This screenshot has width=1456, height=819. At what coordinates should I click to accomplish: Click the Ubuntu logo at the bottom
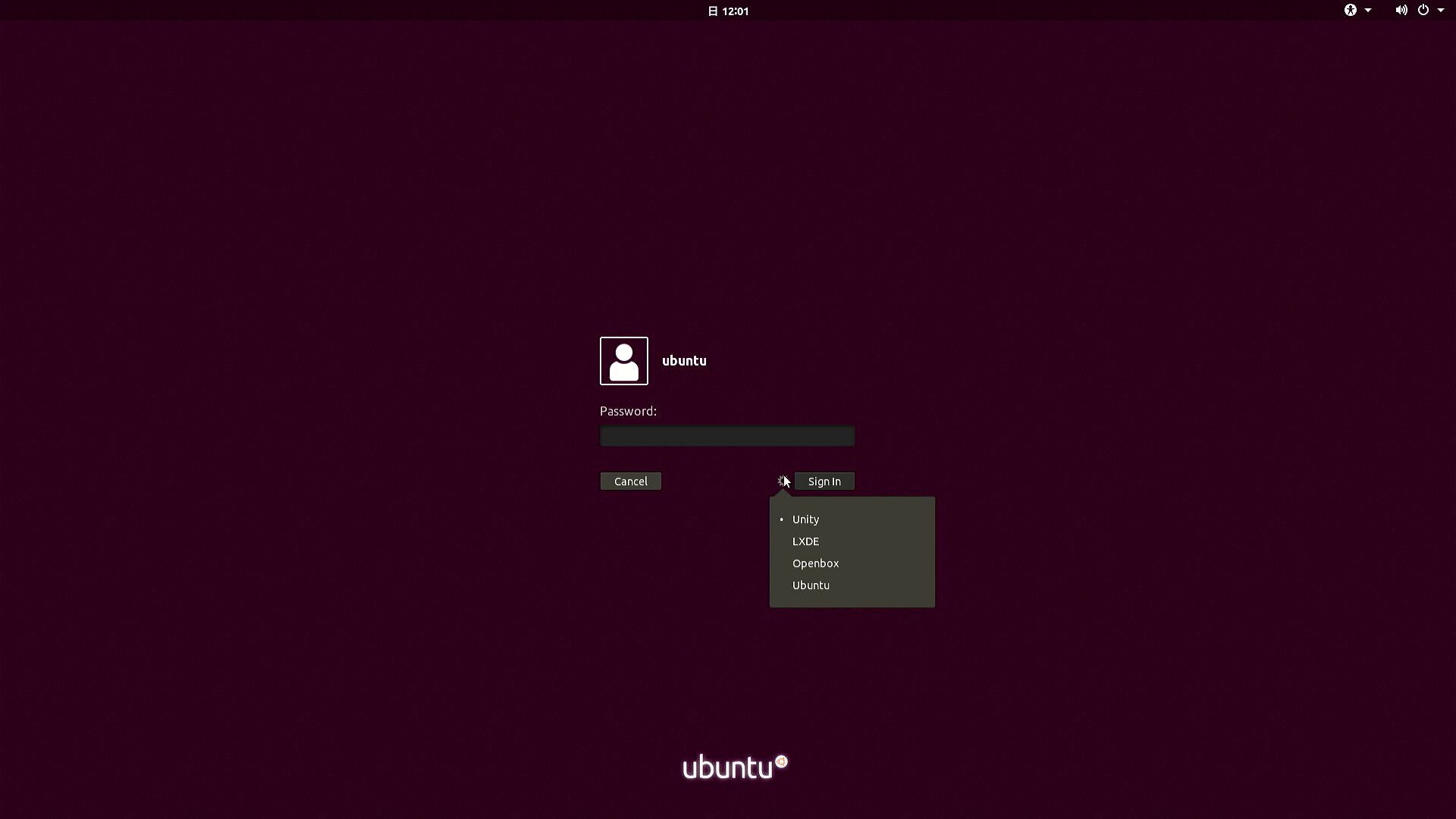(735, 767)
